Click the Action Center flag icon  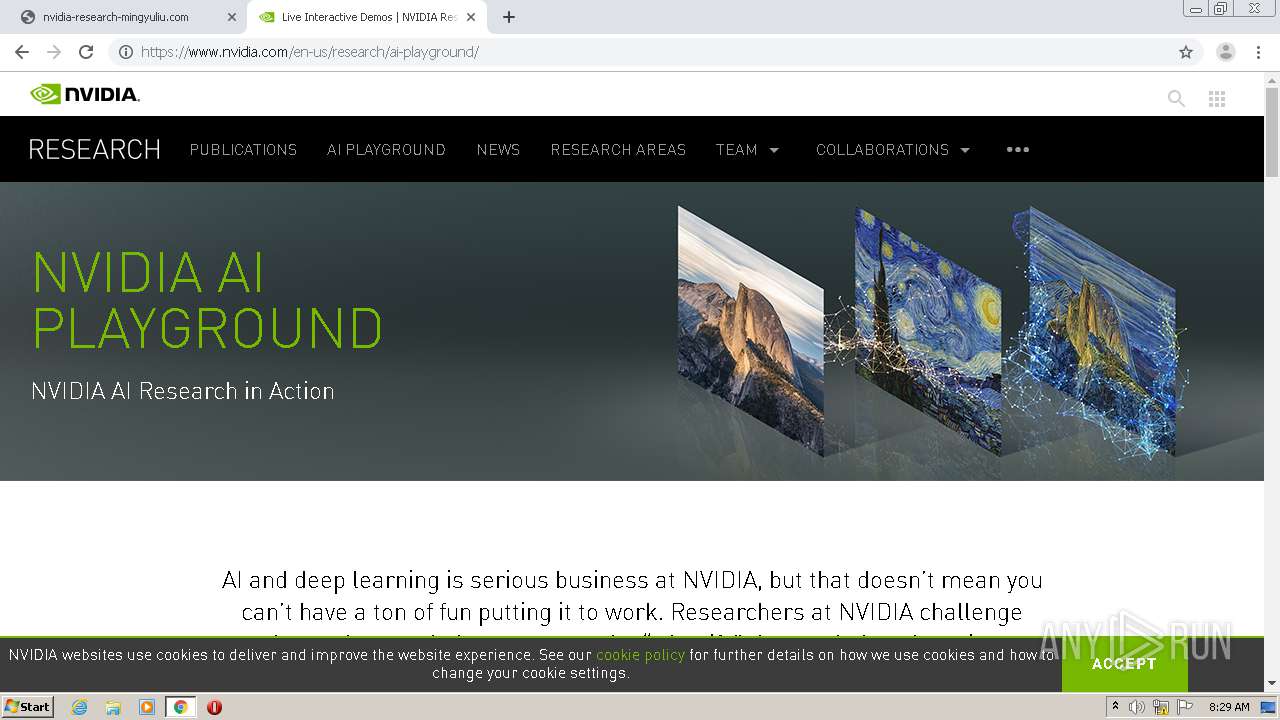1185,707
